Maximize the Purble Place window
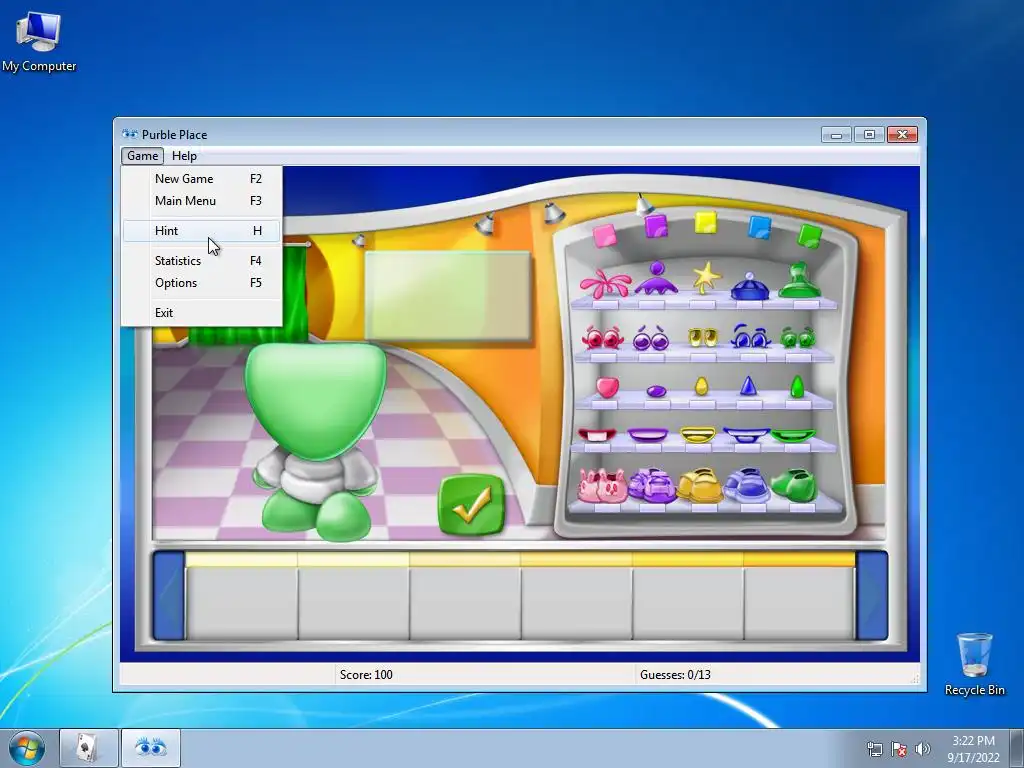This screenshot has height=768, width=1024. 869,135
